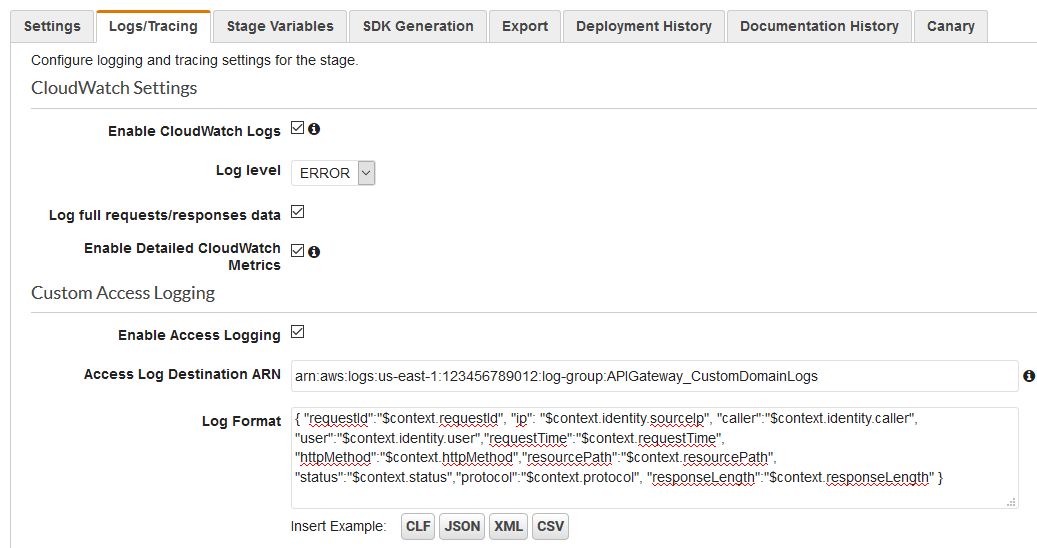Switch to the Settings tab
1037x548 pixels.
click(x=52, y=26)
